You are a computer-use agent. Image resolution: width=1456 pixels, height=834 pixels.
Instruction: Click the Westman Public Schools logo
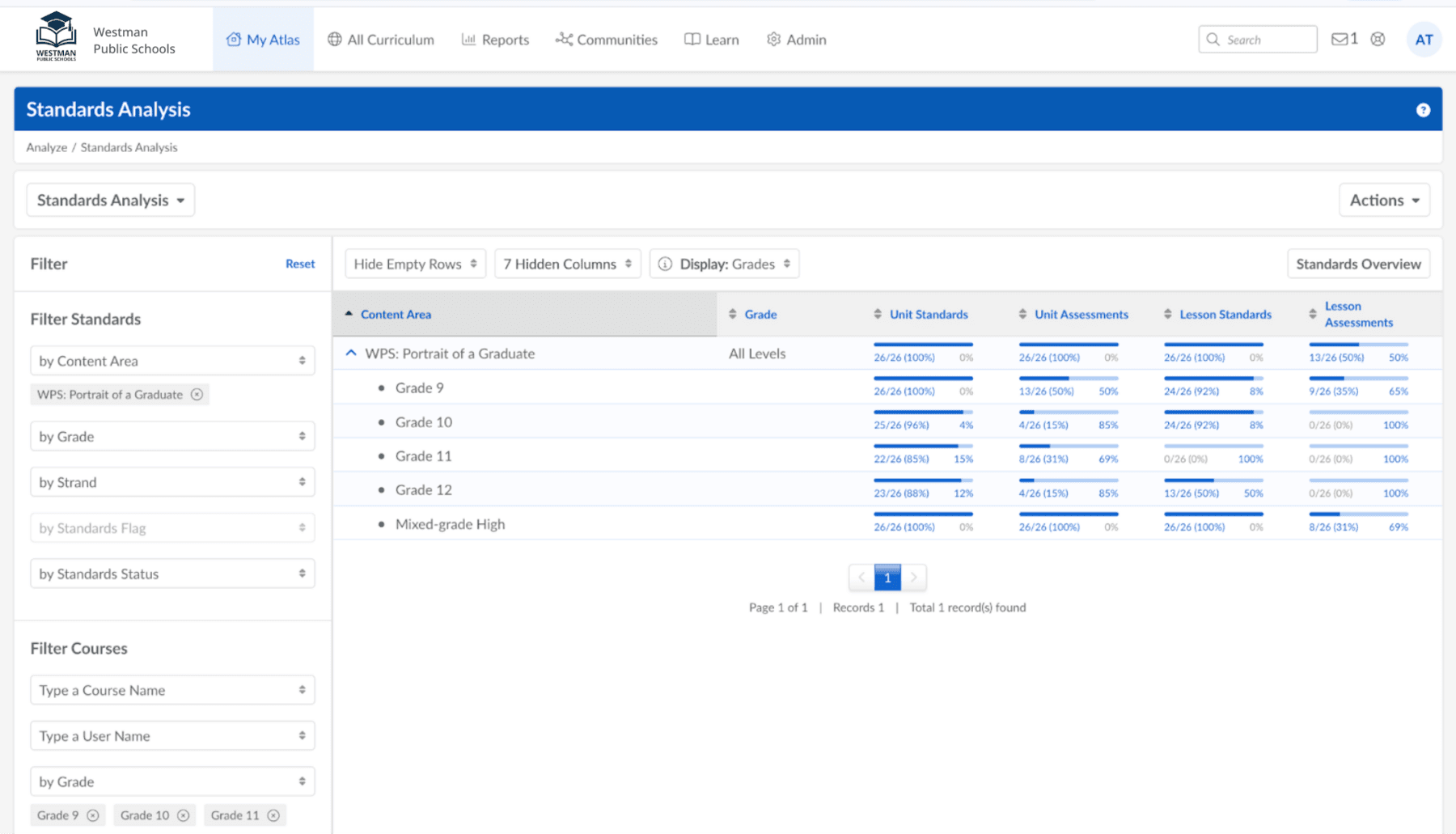56,37
